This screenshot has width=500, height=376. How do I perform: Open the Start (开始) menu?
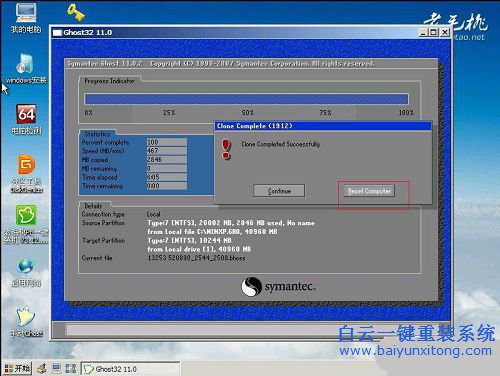[17, 369]
